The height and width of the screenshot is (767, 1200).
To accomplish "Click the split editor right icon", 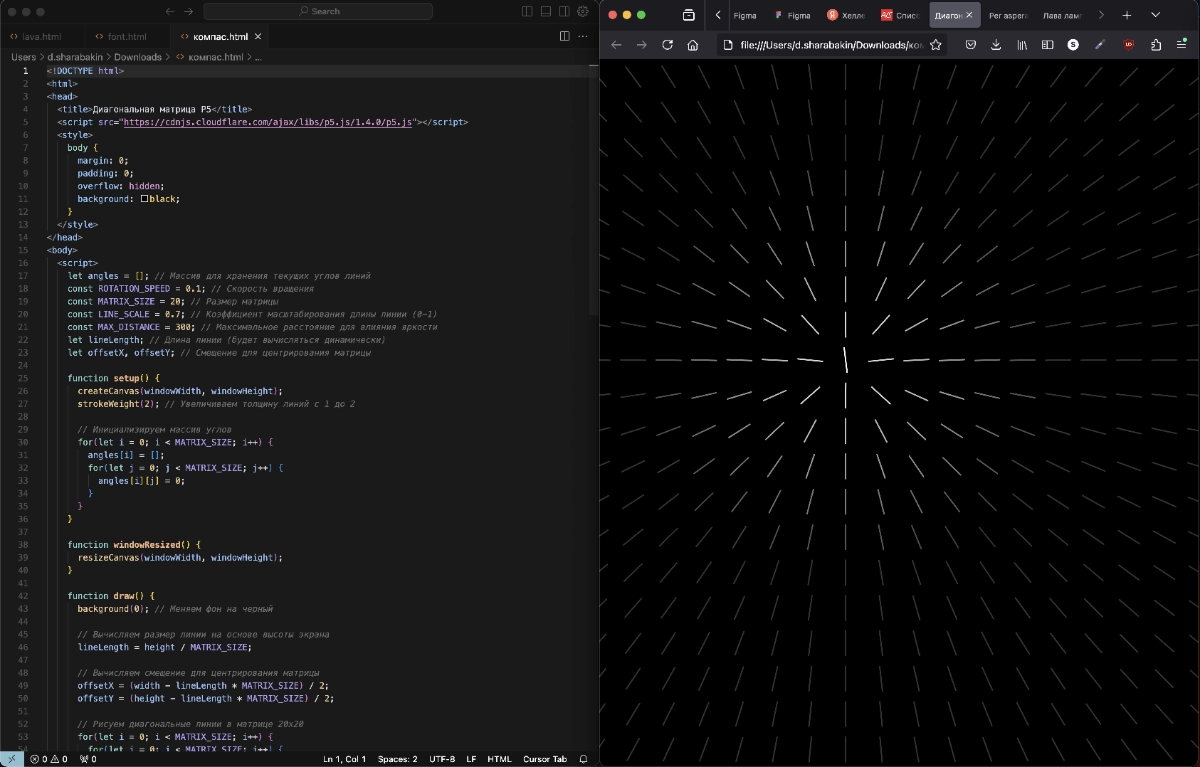I will [564, 36].
